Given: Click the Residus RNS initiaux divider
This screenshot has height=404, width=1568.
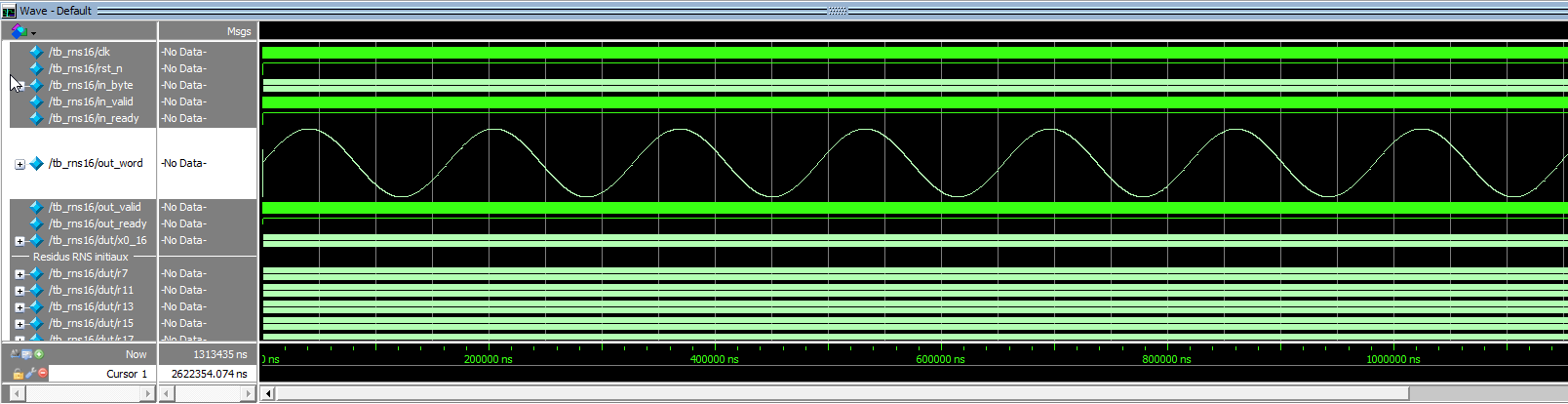Looking at the screenshot, I should (80, 257).
